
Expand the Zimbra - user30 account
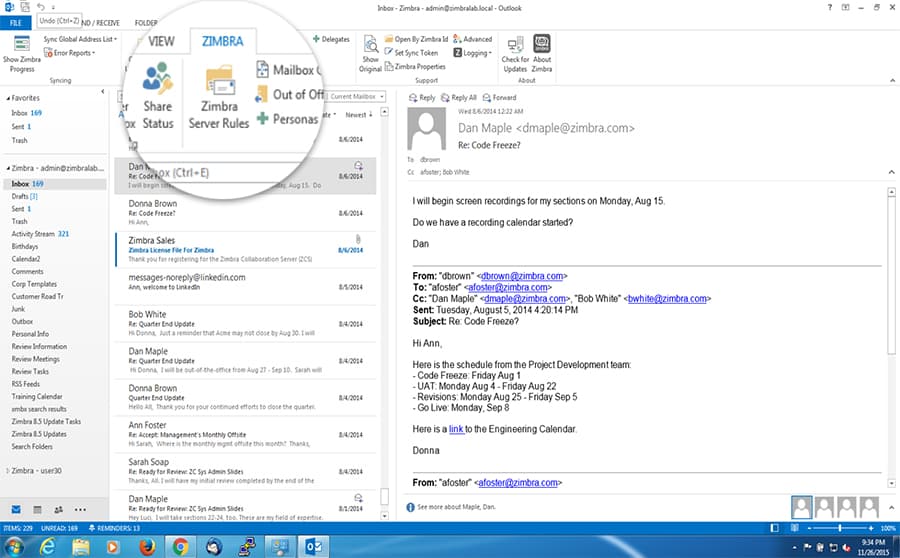pyautogui.click(x=7, y=471)
